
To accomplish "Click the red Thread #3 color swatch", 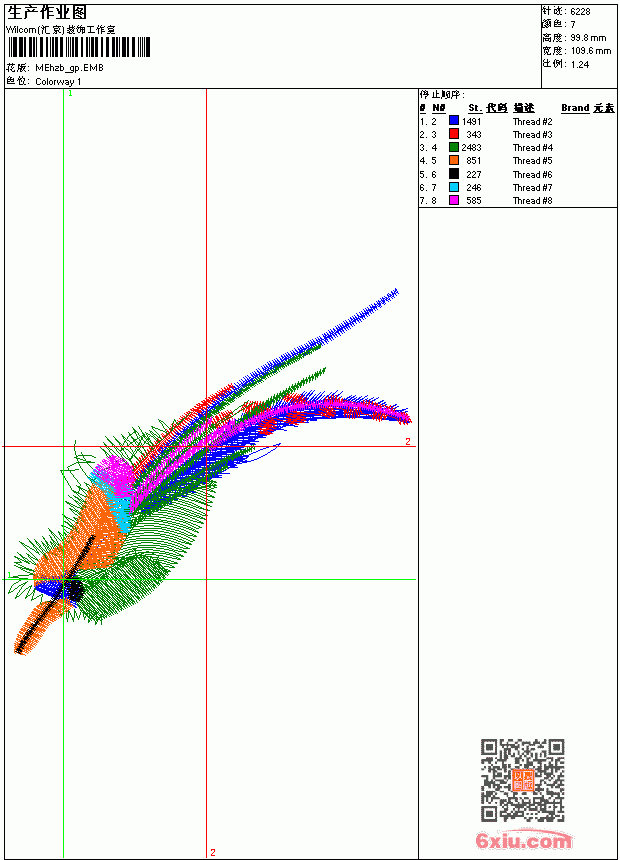I will pos(454,134).
